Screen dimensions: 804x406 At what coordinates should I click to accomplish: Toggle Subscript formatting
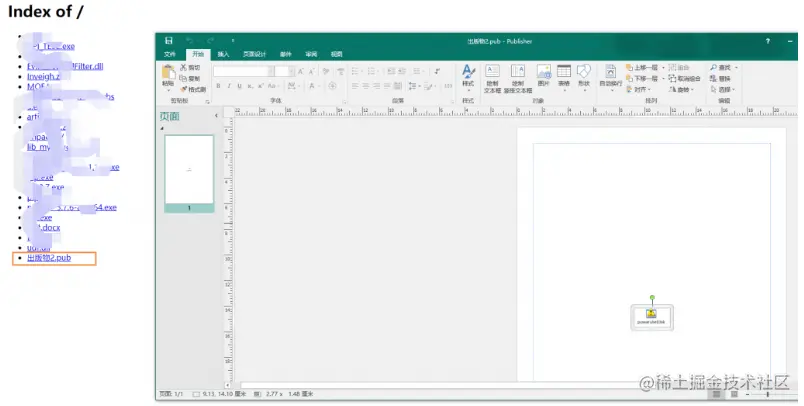point(250,86)
